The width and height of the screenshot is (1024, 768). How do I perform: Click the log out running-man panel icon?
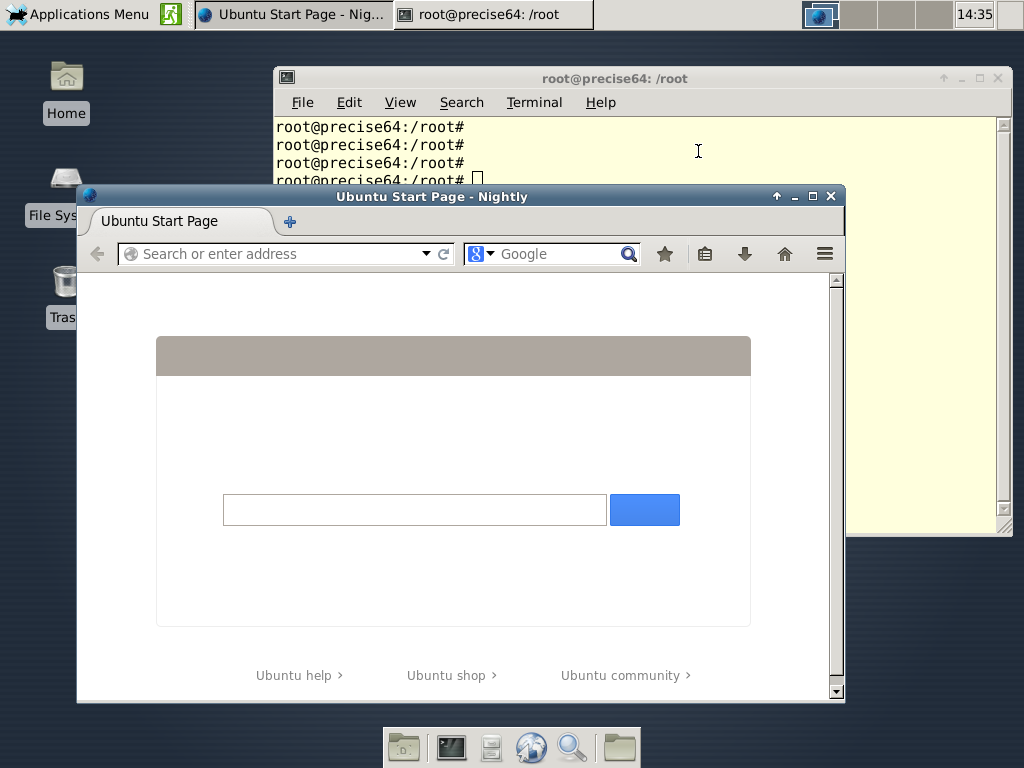click(x=171, y=14)
